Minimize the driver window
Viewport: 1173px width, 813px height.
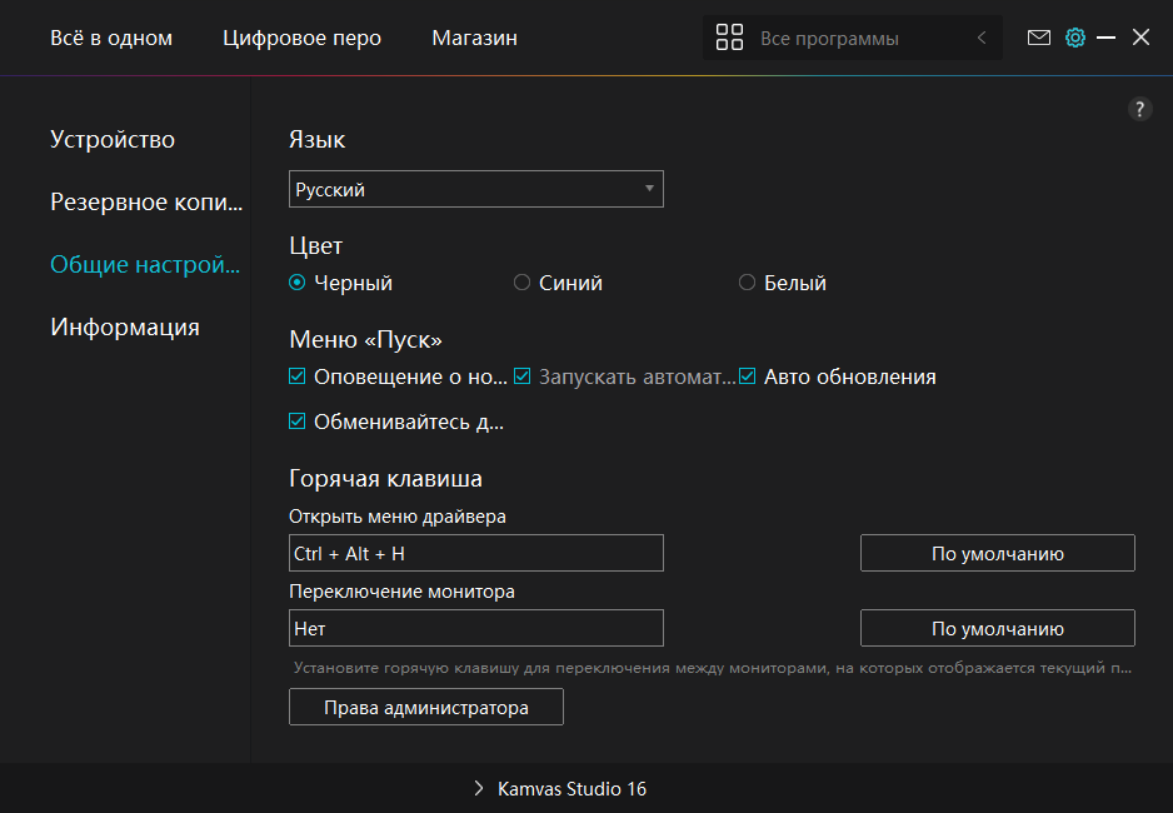point(1106,38)
